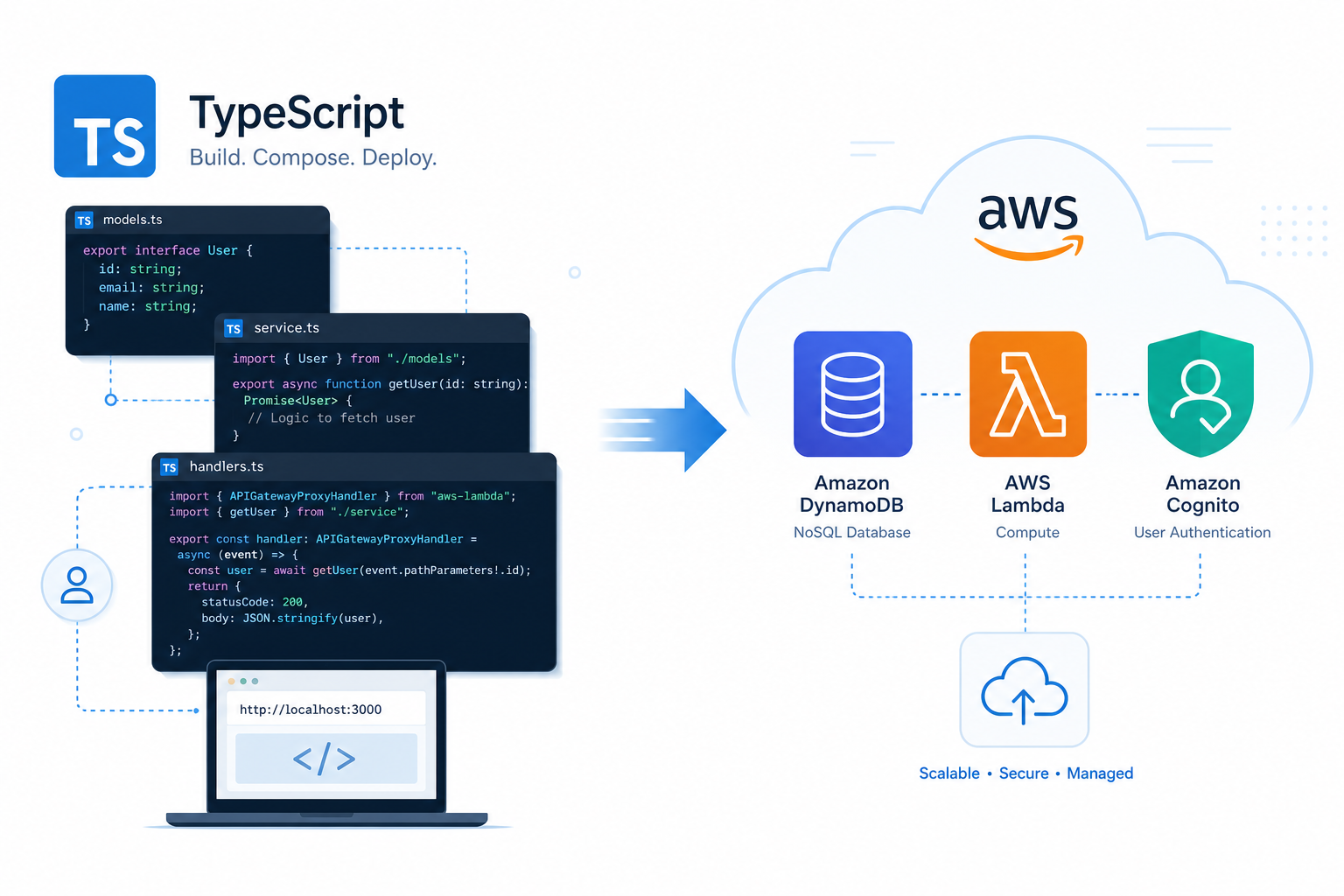The image size is (1344, 896).
Task: Click the 'export interface User {' line
Action: coord(168,250)
